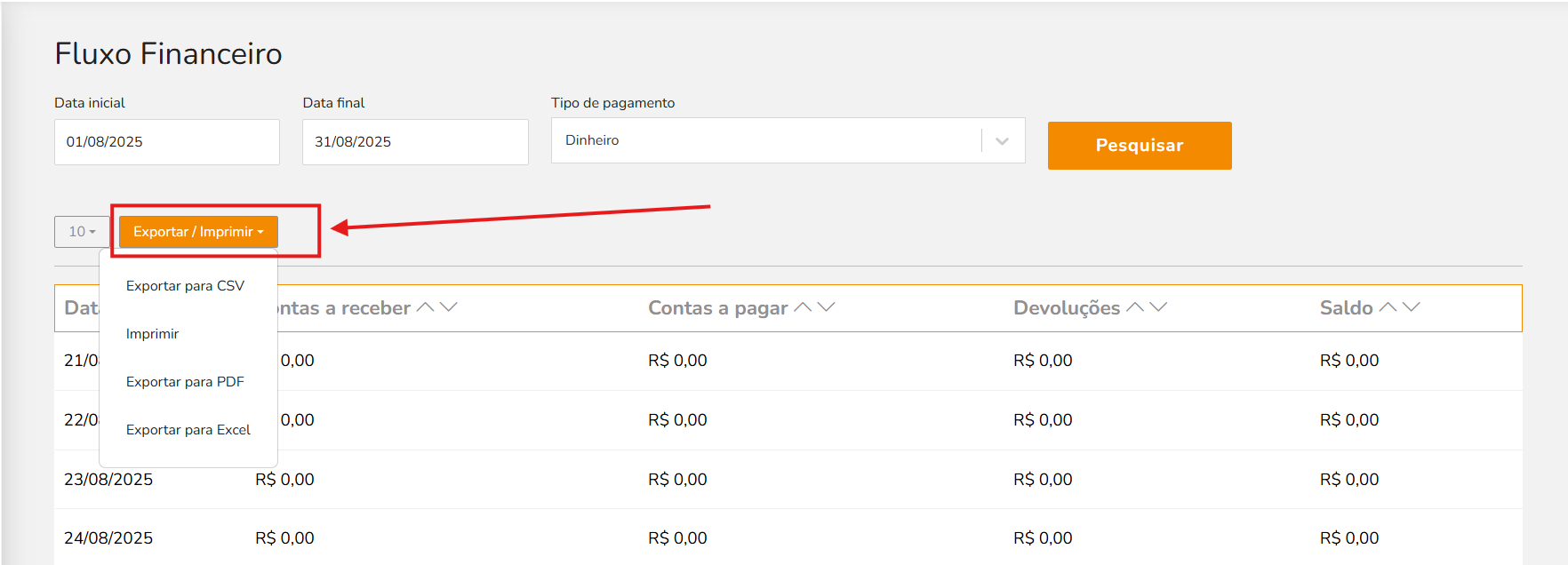Open the Tipo de pagamento dropdown chevron
Viewport: 1568px width, 565px height.
(x=1003, y=141)
